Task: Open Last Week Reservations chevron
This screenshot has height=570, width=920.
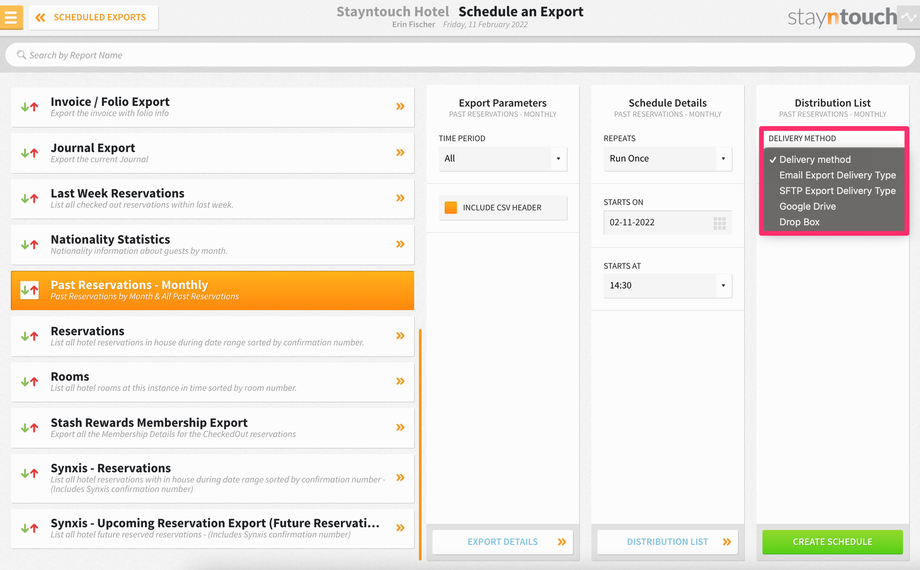Action: (400, 198)
